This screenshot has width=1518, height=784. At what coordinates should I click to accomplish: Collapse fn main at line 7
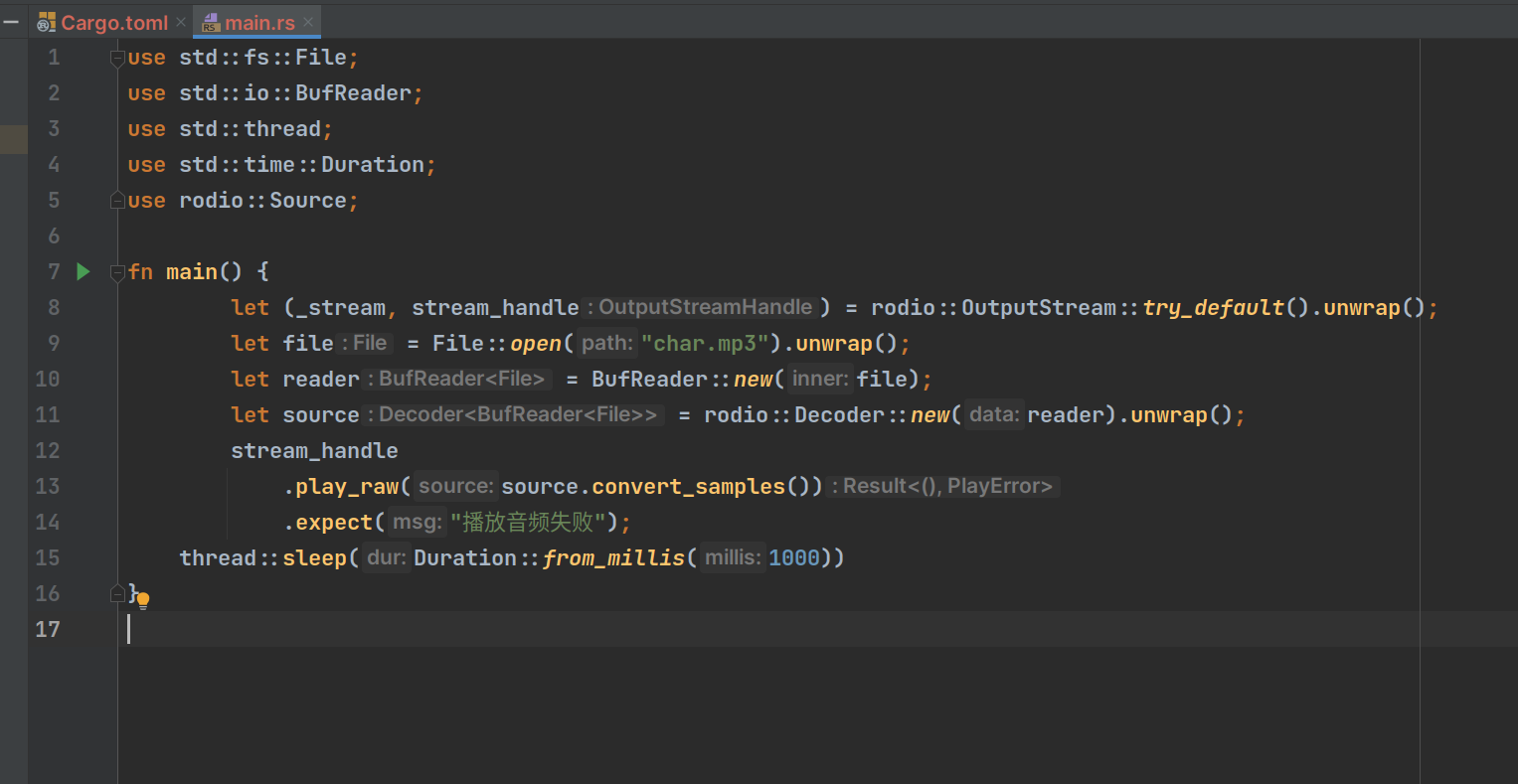117,272
